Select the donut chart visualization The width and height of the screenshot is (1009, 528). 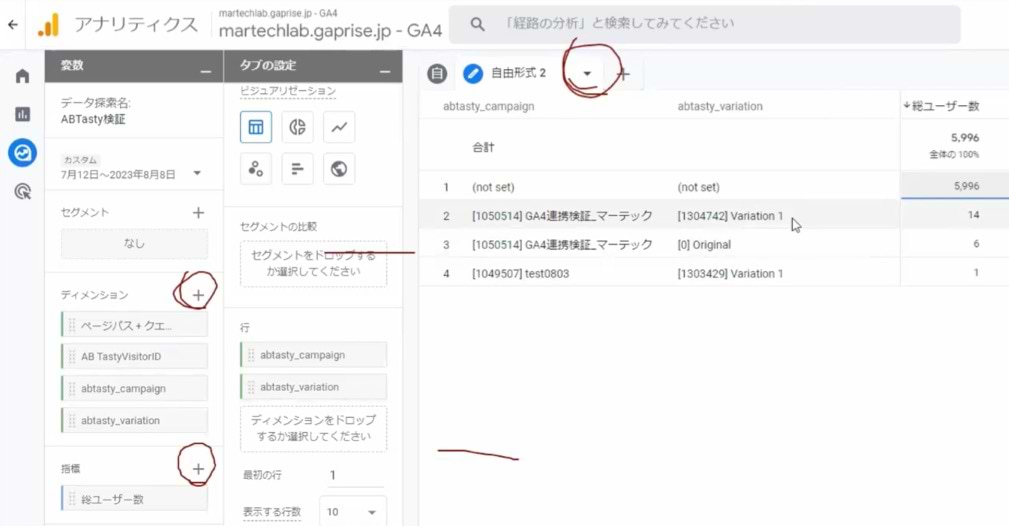point(297,127)
